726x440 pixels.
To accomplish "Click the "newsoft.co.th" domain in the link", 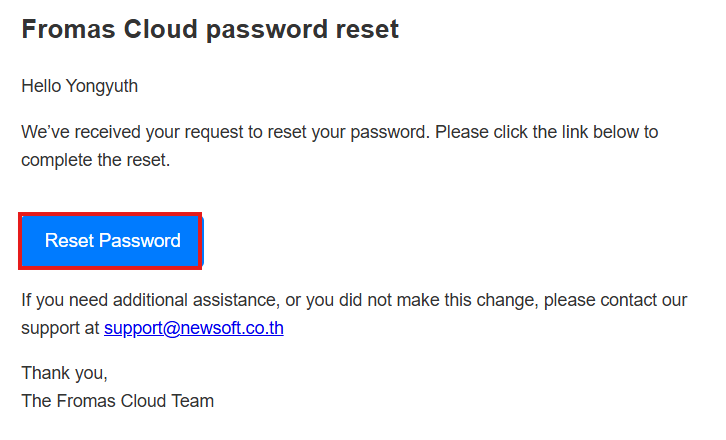I will [x=231, y=327].
